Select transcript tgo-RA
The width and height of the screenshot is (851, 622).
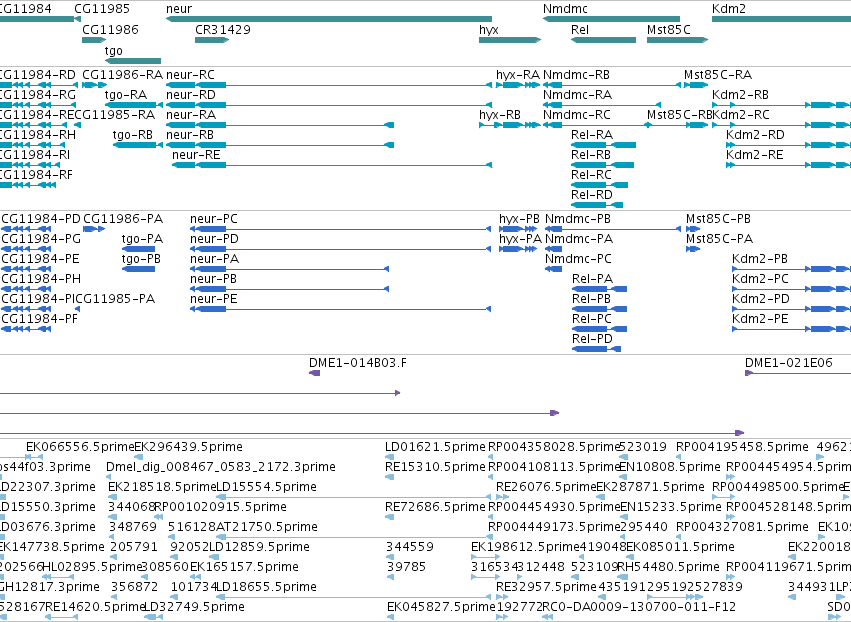pyautogui.click(x=133, y=105)
